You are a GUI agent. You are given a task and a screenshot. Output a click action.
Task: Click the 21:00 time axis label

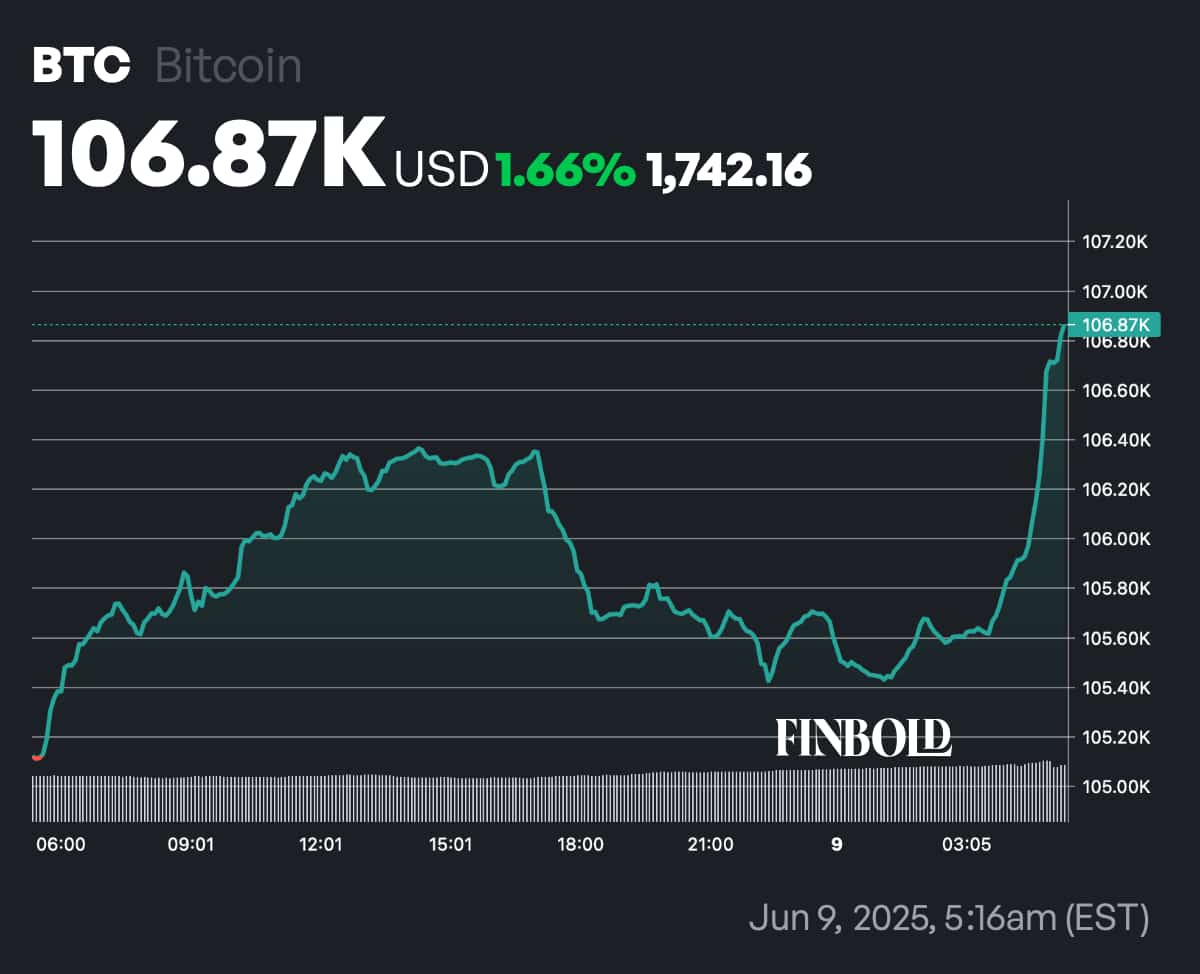click(x=710, y=845)
